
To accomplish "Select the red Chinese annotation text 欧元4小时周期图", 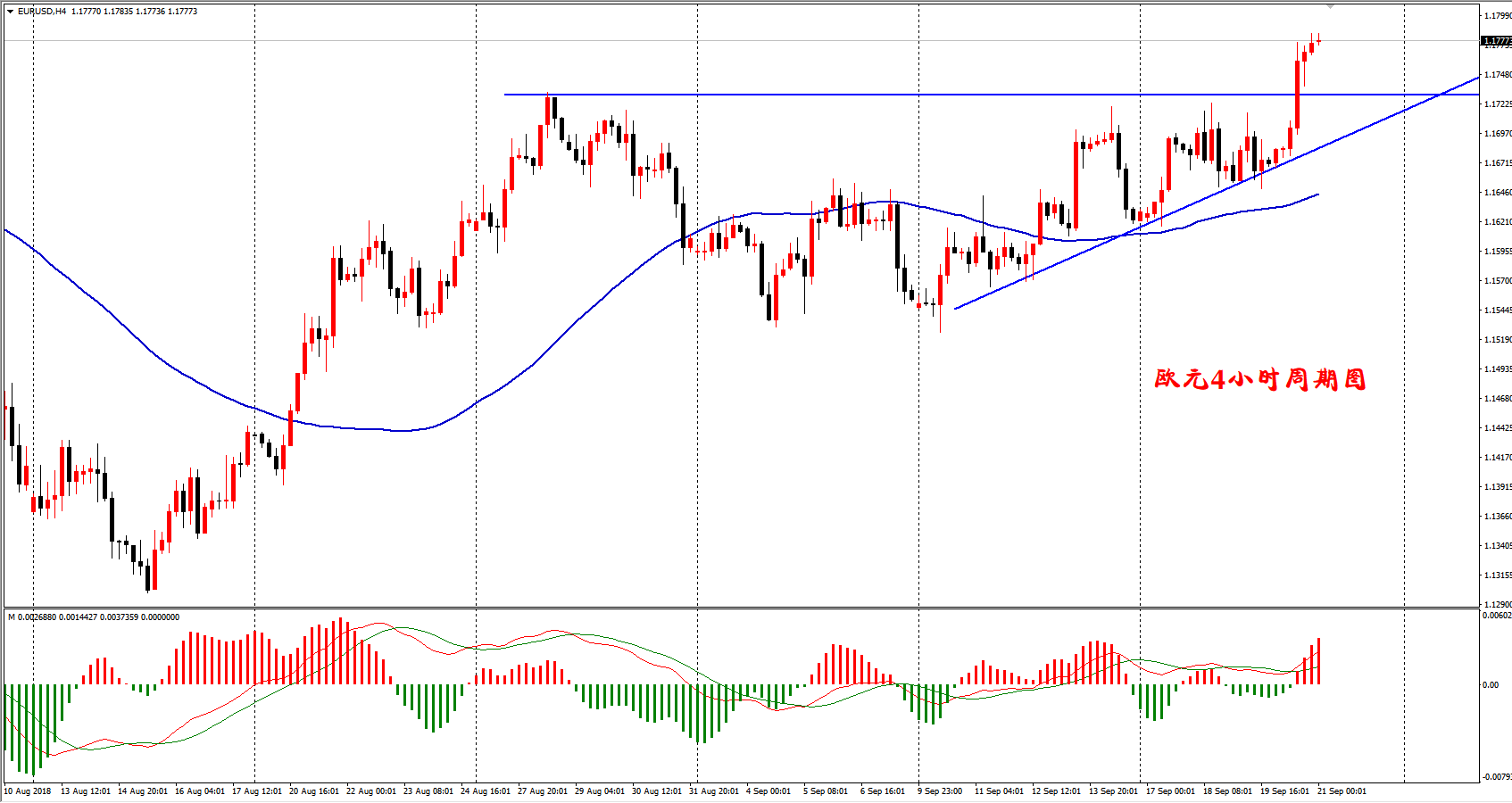I will [x=1259, y=379].
